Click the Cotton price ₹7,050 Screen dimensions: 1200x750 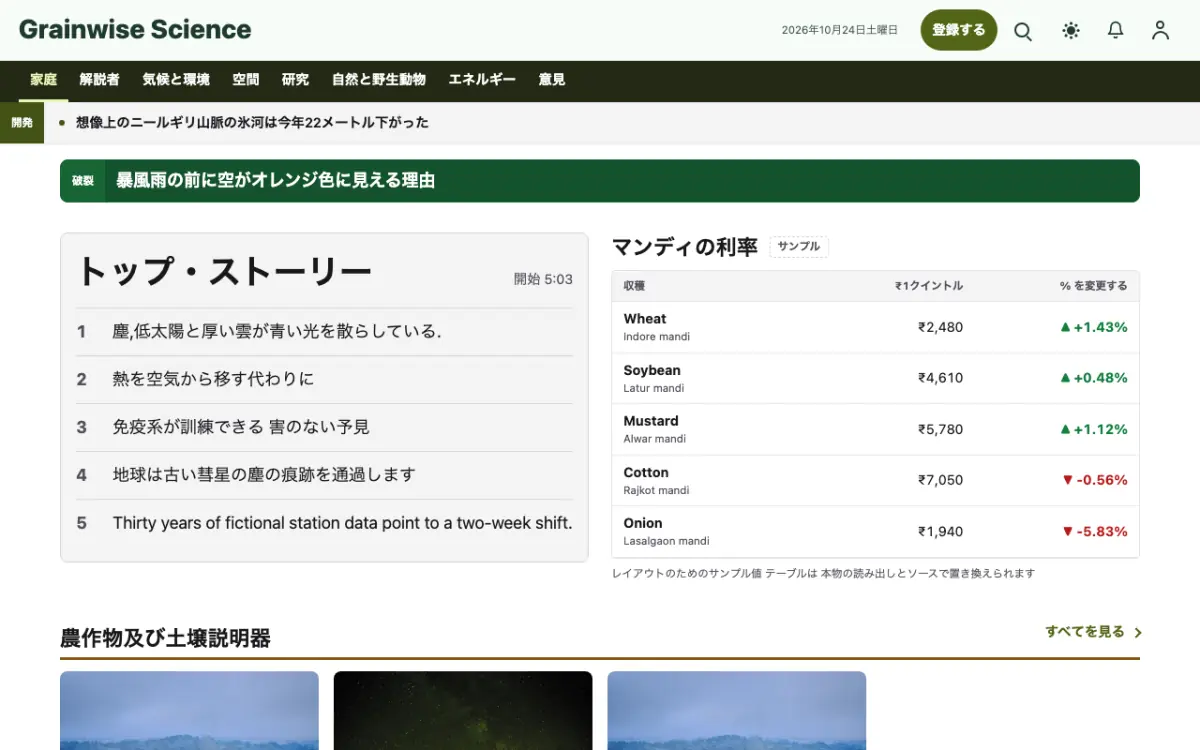940,480
